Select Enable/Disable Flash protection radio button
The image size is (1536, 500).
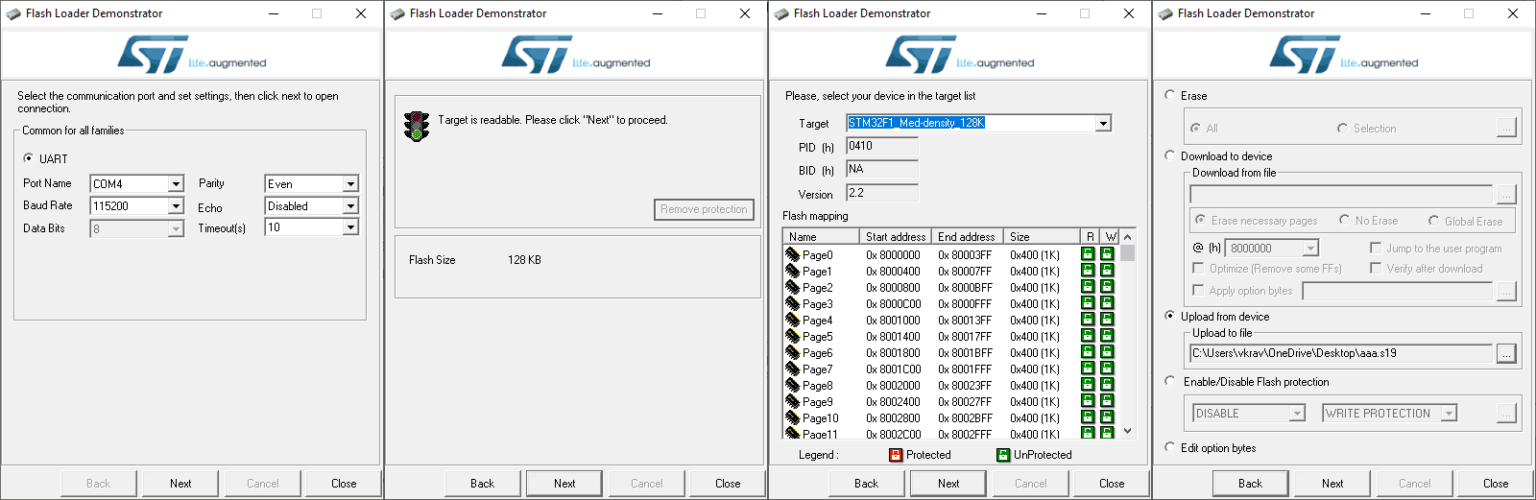tap(1170, 381)
